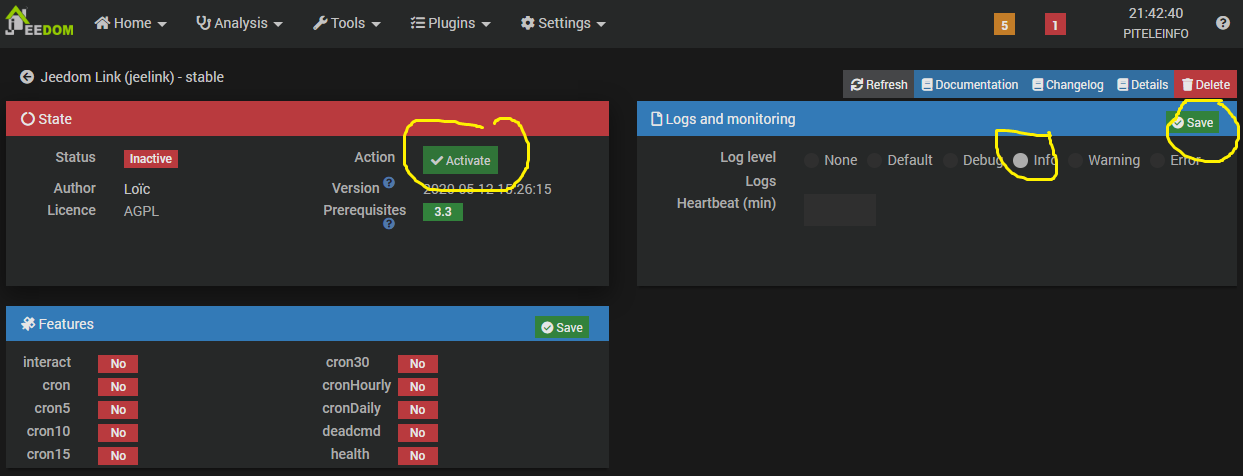The height and width of the screenshot is (476, 1243).
Task: Click the Delete plugin trash button
Action: [1204, 85]
